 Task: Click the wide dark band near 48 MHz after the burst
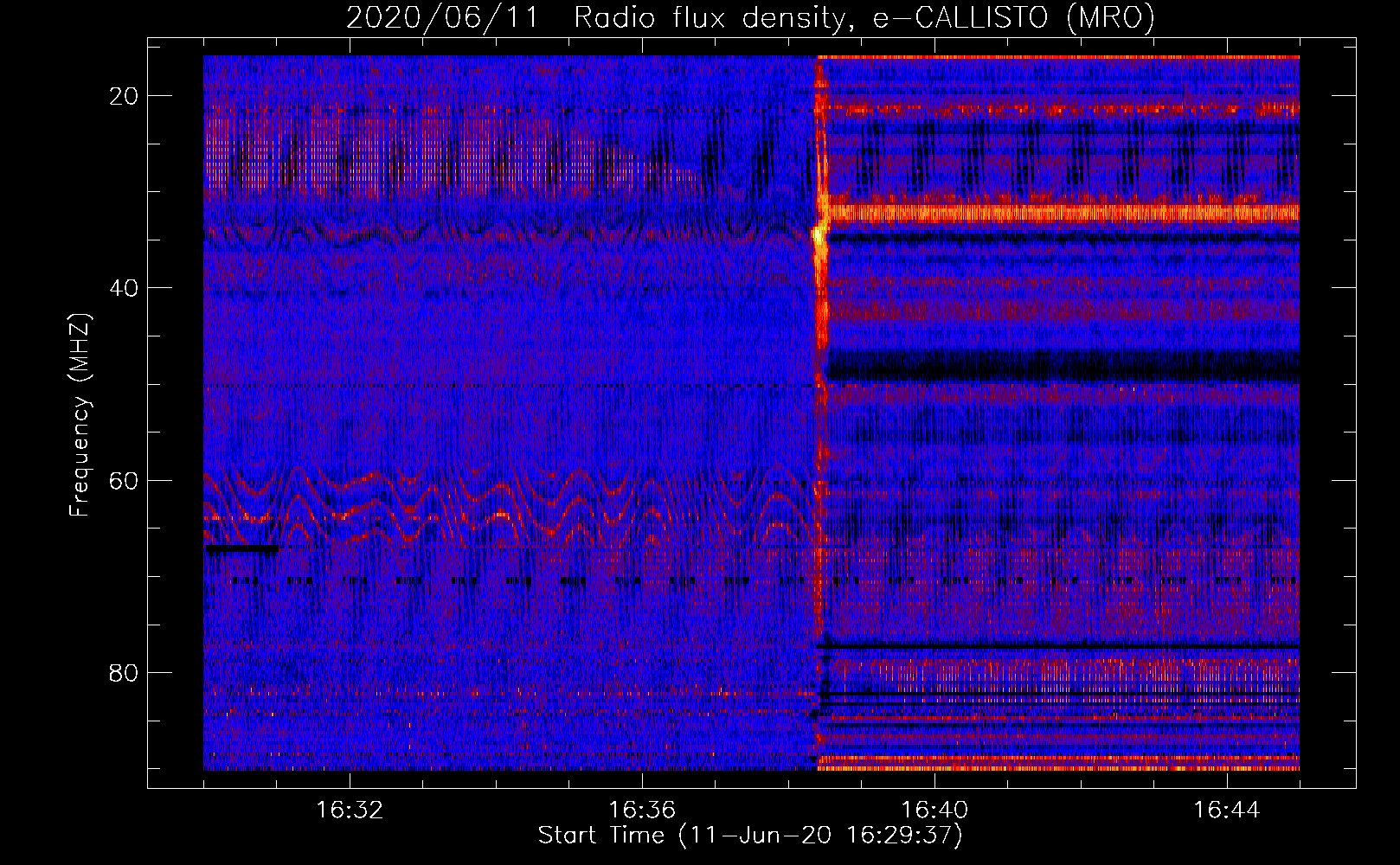tap(1063, 366)
